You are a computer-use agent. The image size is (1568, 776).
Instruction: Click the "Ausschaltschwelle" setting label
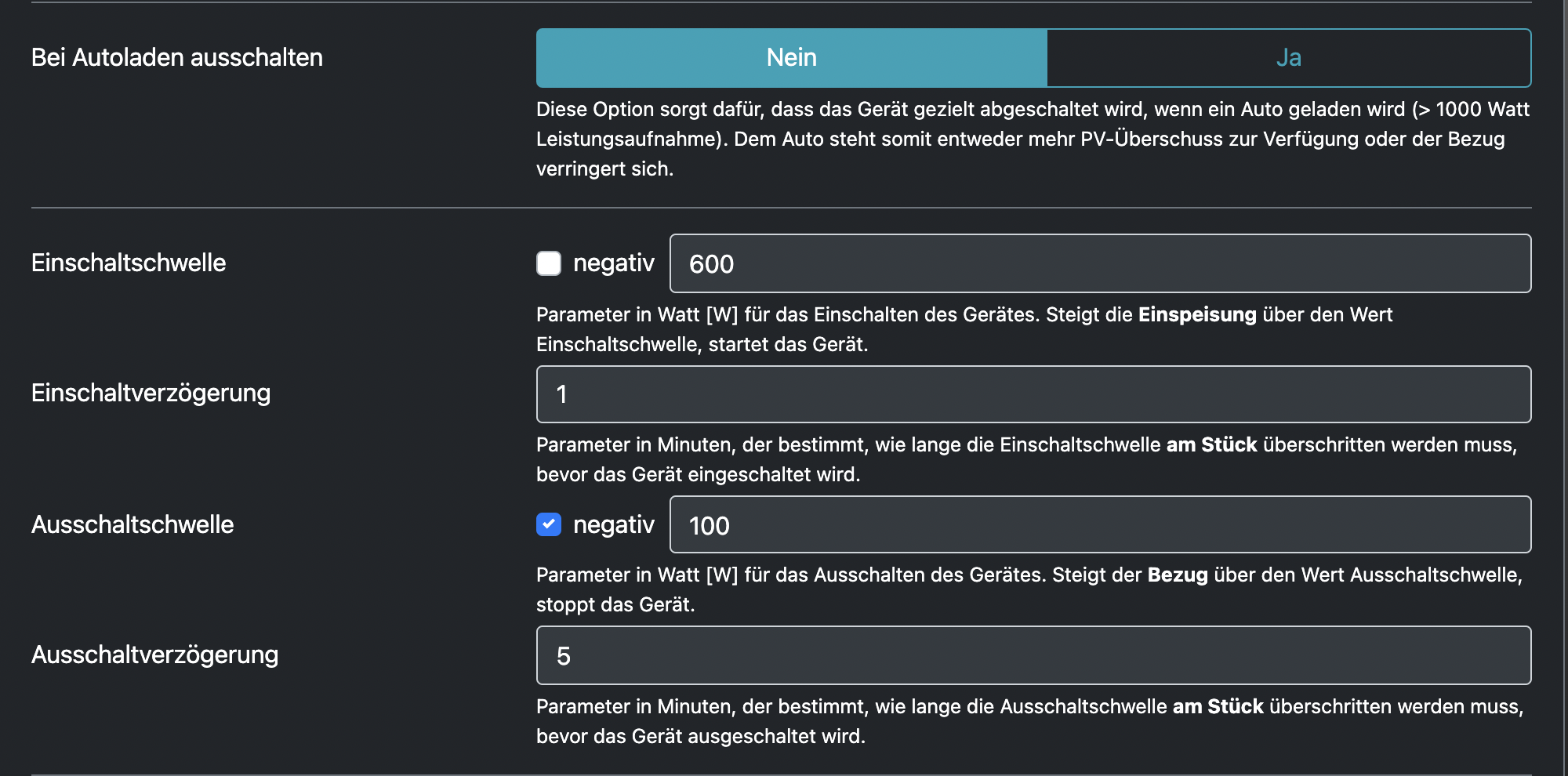coord(132,524)
